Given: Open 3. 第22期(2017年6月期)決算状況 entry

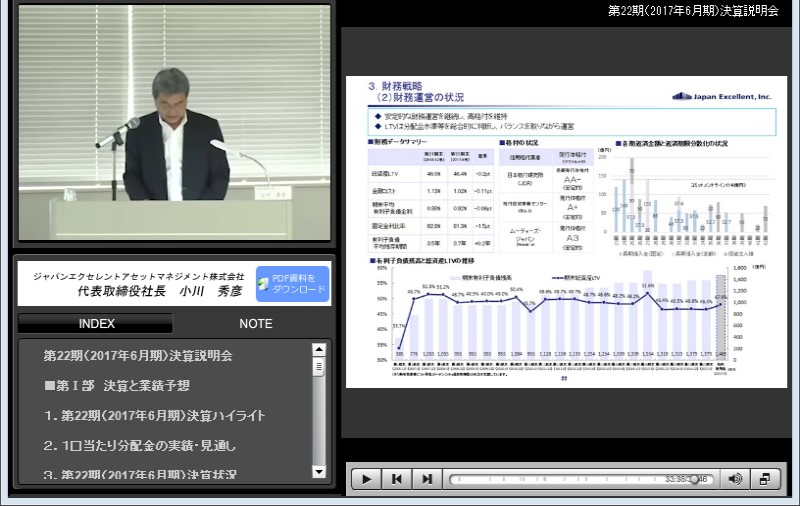Looking at the screenshot, I should [x=140, y=474].
